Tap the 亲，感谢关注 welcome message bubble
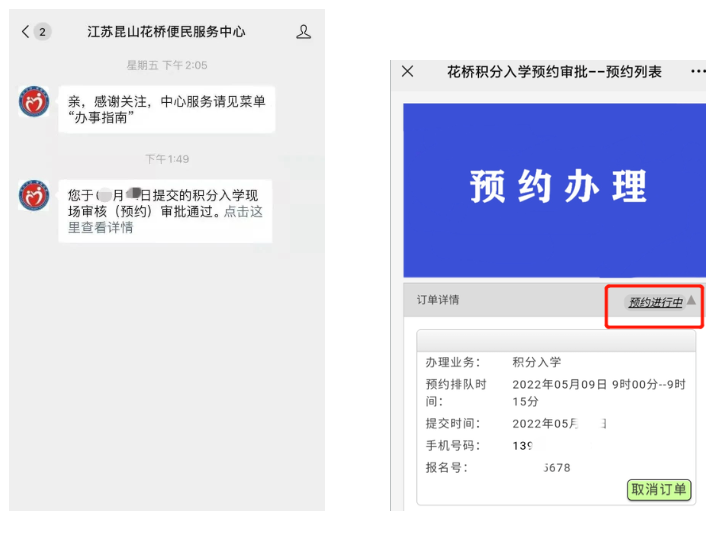 pos(165,109)
